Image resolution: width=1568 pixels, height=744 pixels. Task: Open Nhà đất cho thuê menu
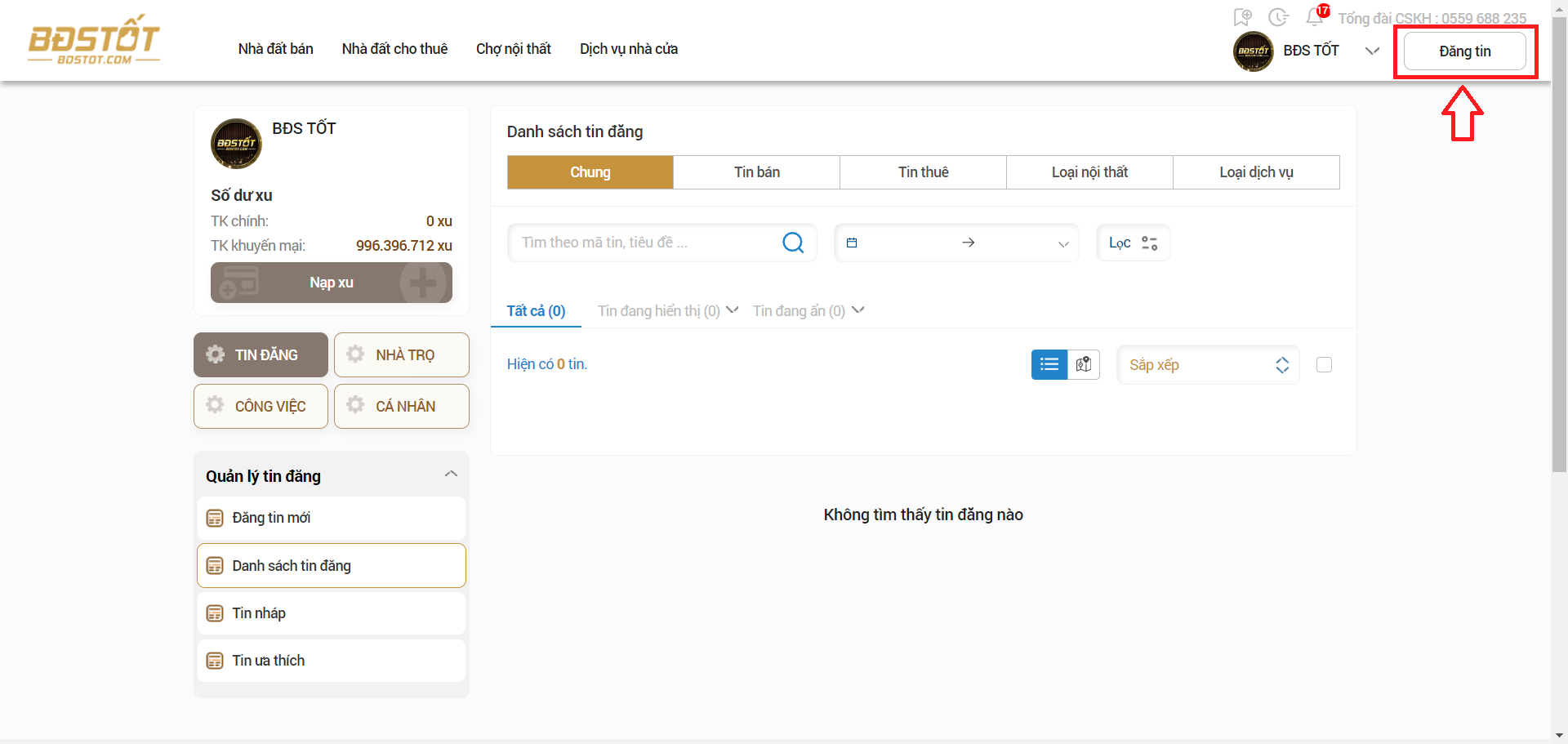click(394, 49)
